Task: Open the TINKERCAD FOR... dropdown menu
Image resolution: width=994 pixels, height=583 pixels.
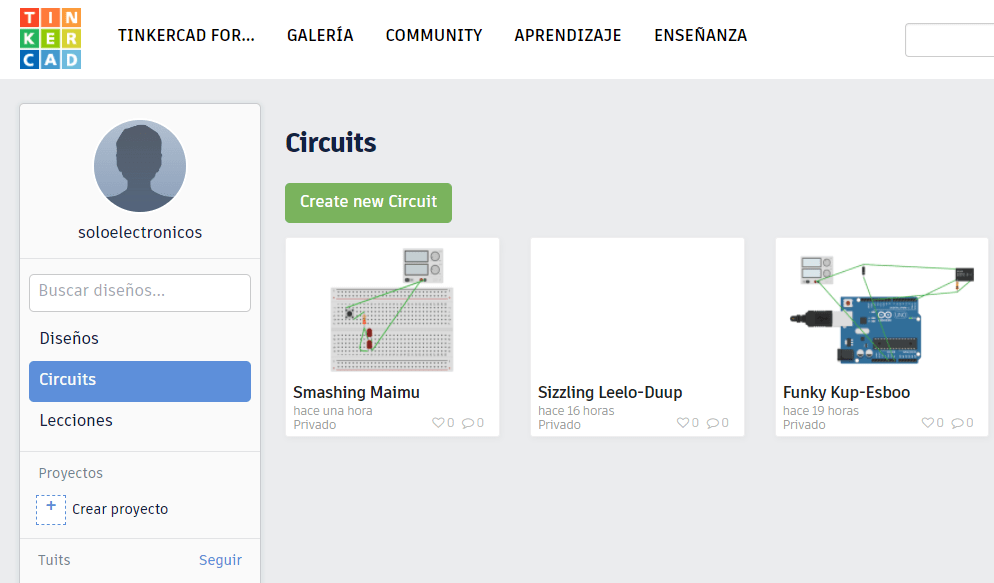Action: (186, 35)
